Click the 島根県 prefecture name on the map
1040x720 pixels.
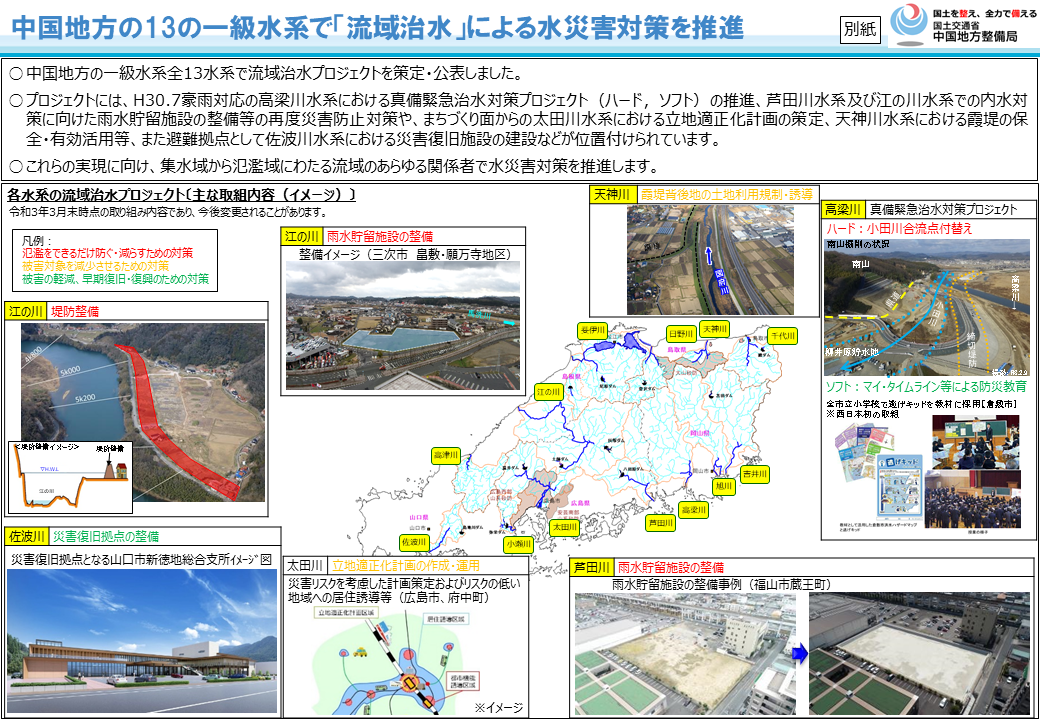point(570,376)
